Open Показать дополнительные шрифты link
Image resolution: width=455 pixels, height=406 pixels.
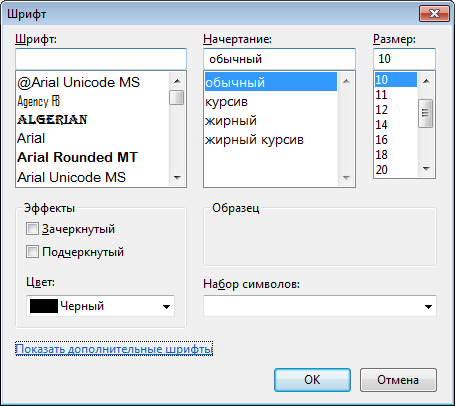[114, 349]
